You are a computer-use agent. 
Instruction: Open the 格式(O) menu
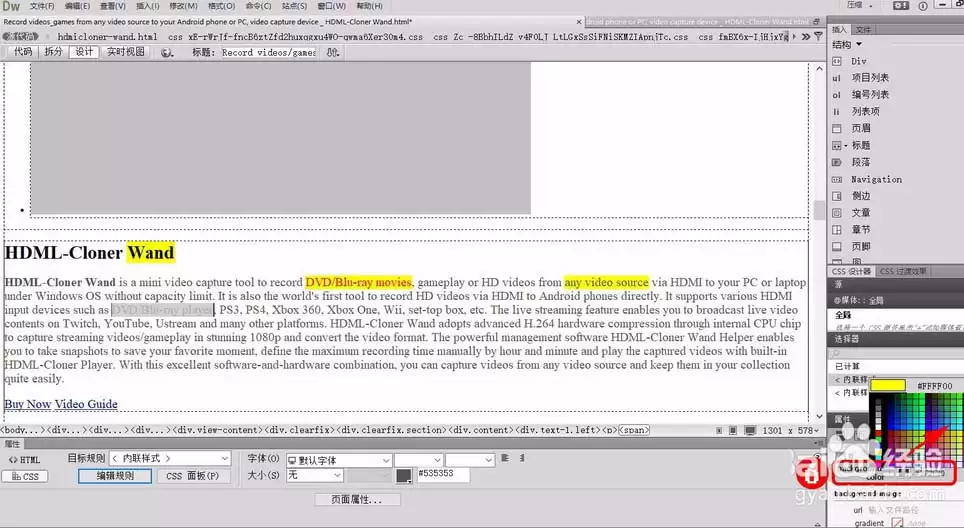pos(221,6)
